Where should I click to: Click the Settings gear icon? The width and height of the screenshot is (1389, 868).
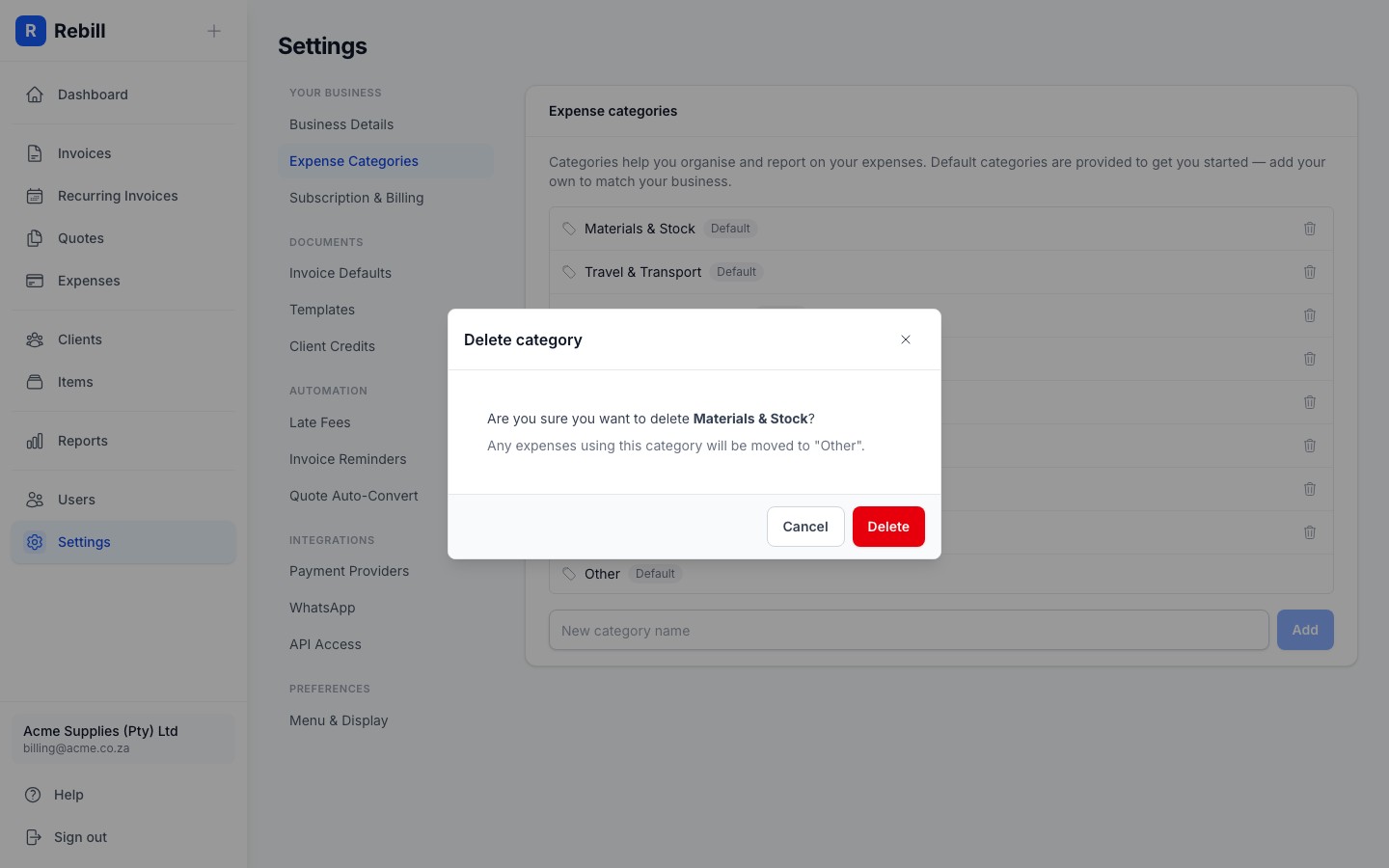point(35,542)
